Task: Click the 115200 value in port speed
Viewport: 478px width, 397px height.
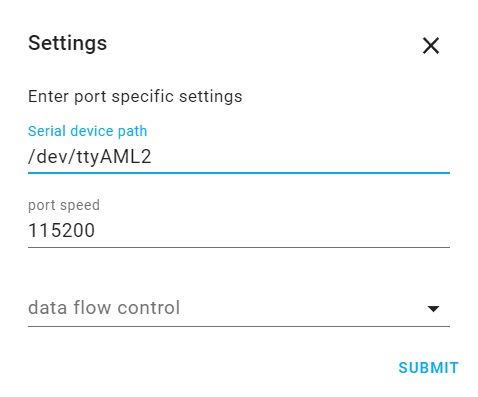Action: (x=62, y=230)
